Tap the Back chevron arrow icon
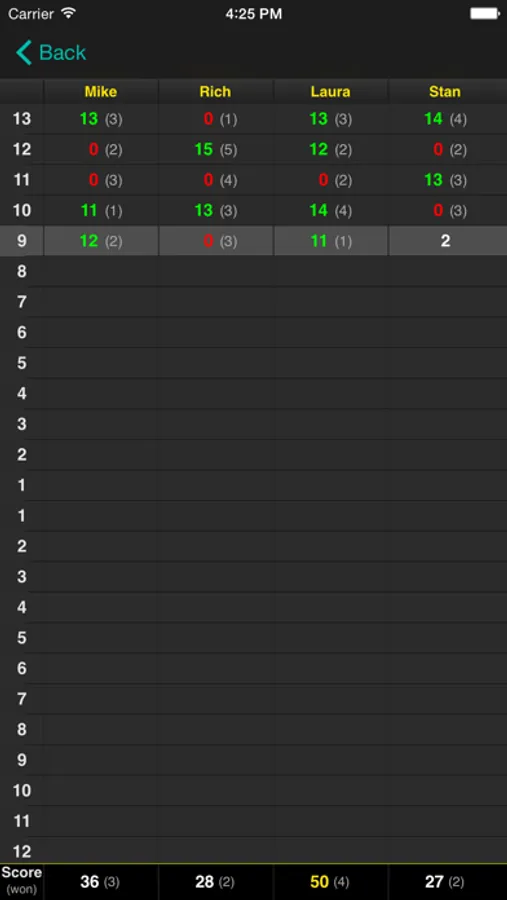Viewport: 507px width, 900px height. (24, 53)
